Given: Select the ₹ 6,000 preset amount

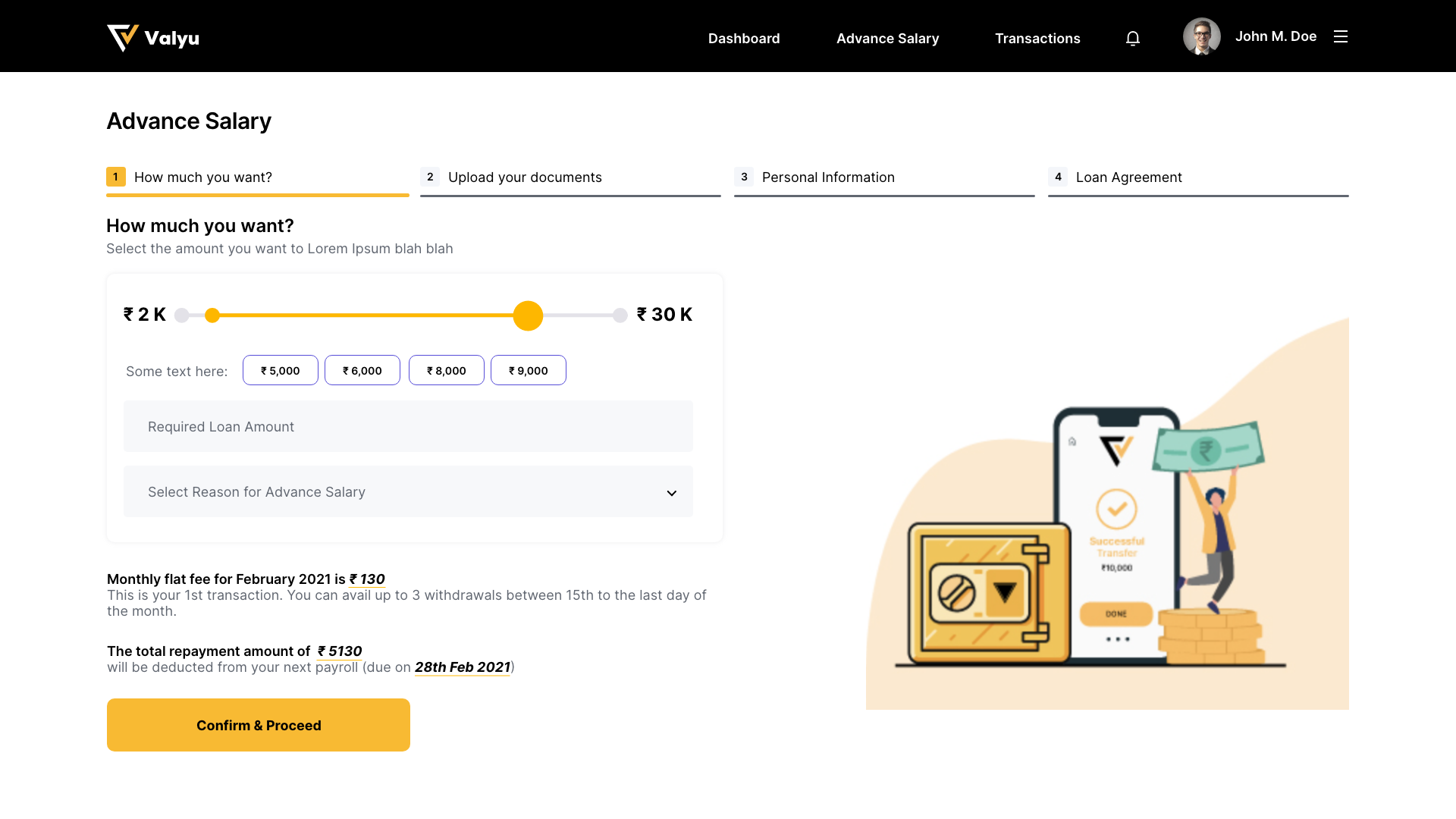Looking at the screenshot, I should [x=362, y=371].
